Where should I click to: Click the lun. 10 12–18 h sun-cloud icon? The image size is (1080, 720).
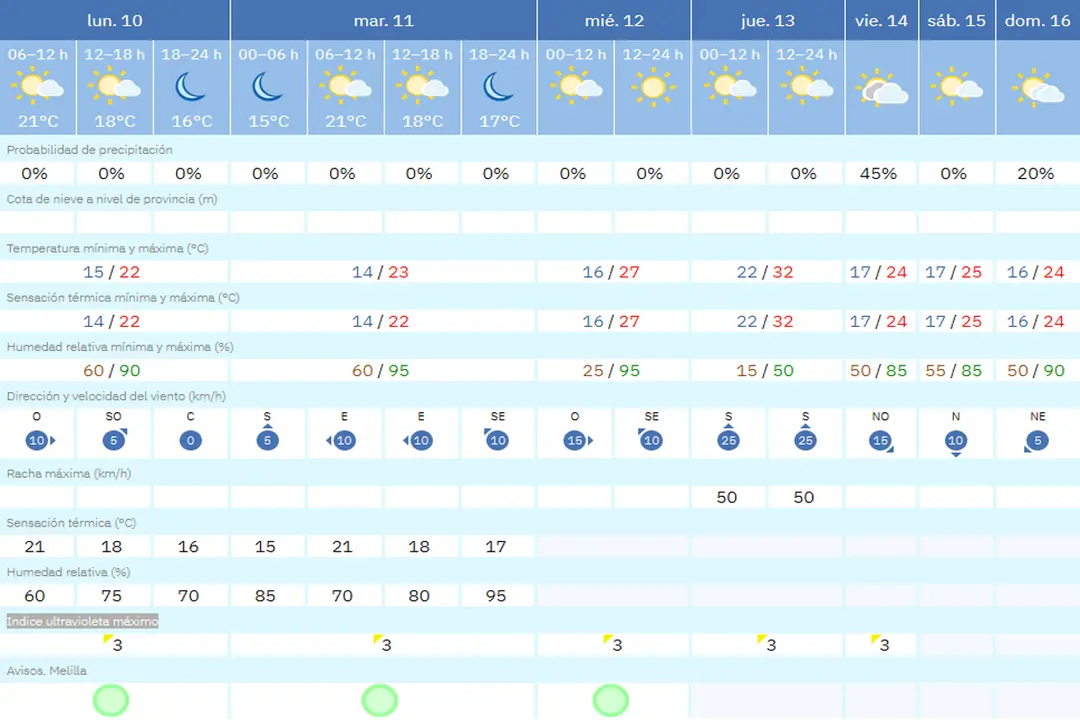[x=114, y=88]
